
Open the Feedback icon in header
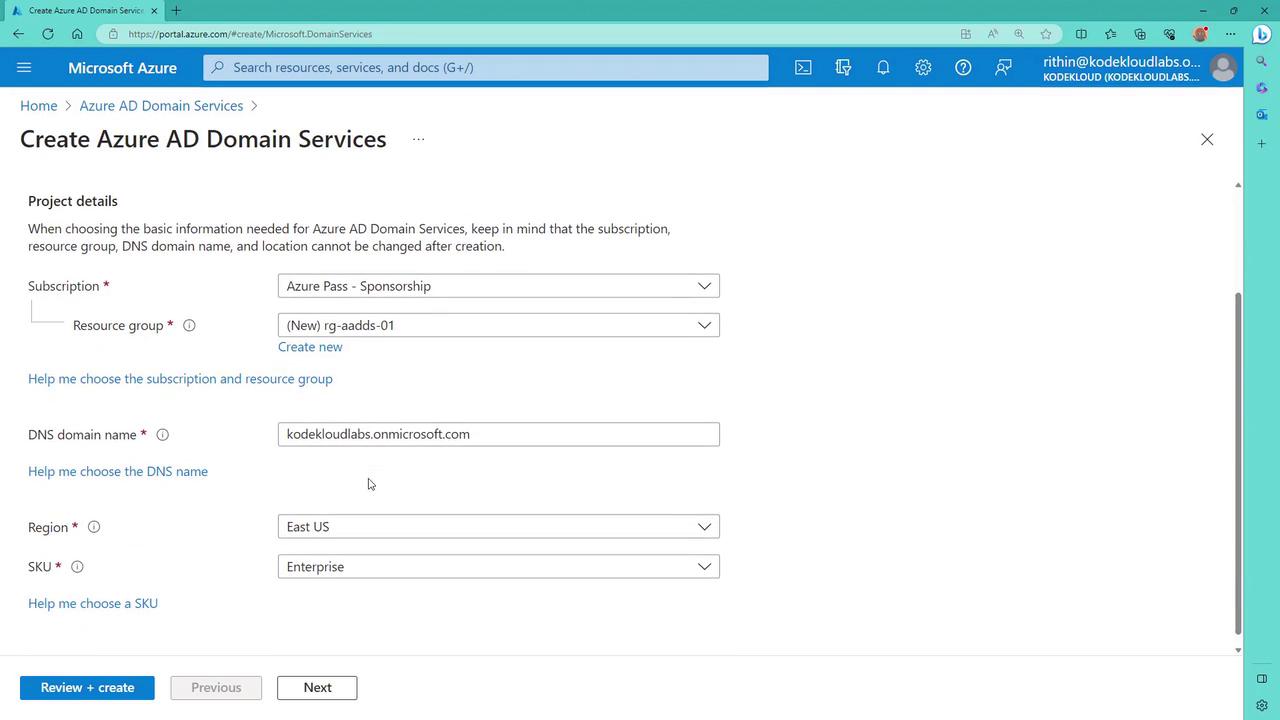(x=1003, y=68)
